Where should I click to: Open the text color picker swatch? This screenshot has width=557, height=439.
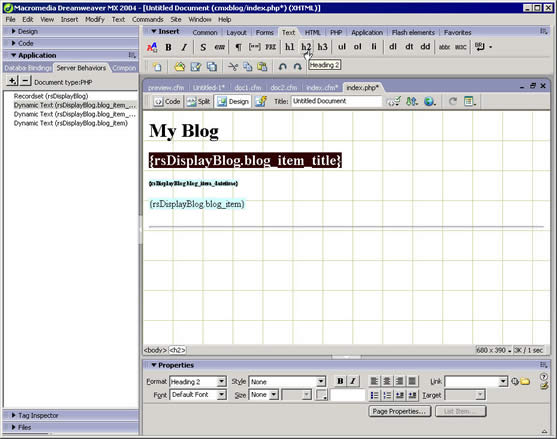click(x=321, y=395)
